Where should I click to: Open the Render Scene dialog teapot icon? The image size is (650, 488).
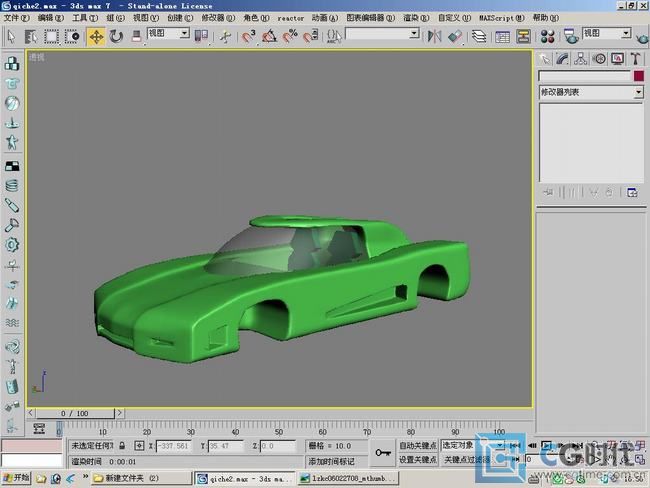pyautogui.click(x=571, y=36)
